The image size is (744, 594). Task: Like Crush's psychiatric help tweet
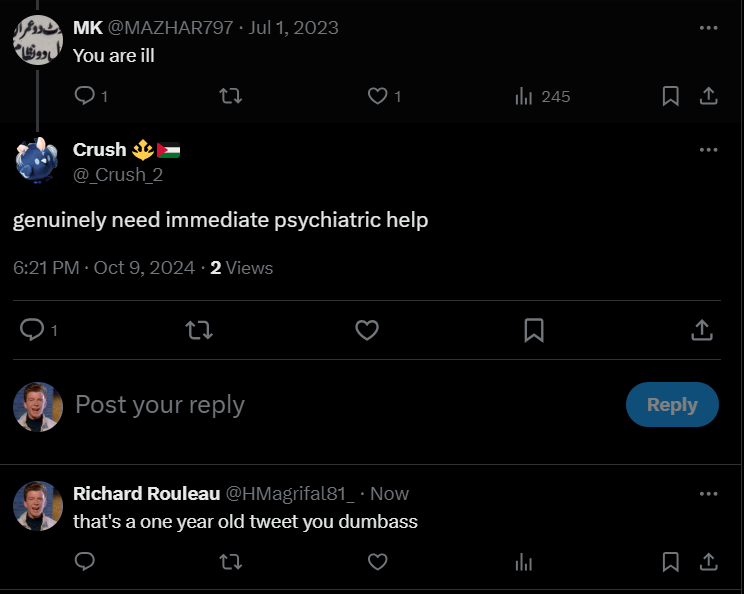[x=367, y=330]
